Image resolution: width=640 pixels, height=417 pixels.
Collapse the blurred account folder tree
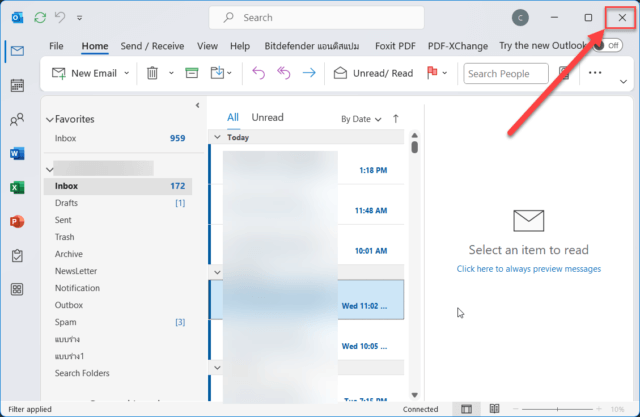[x=49, y=169]
